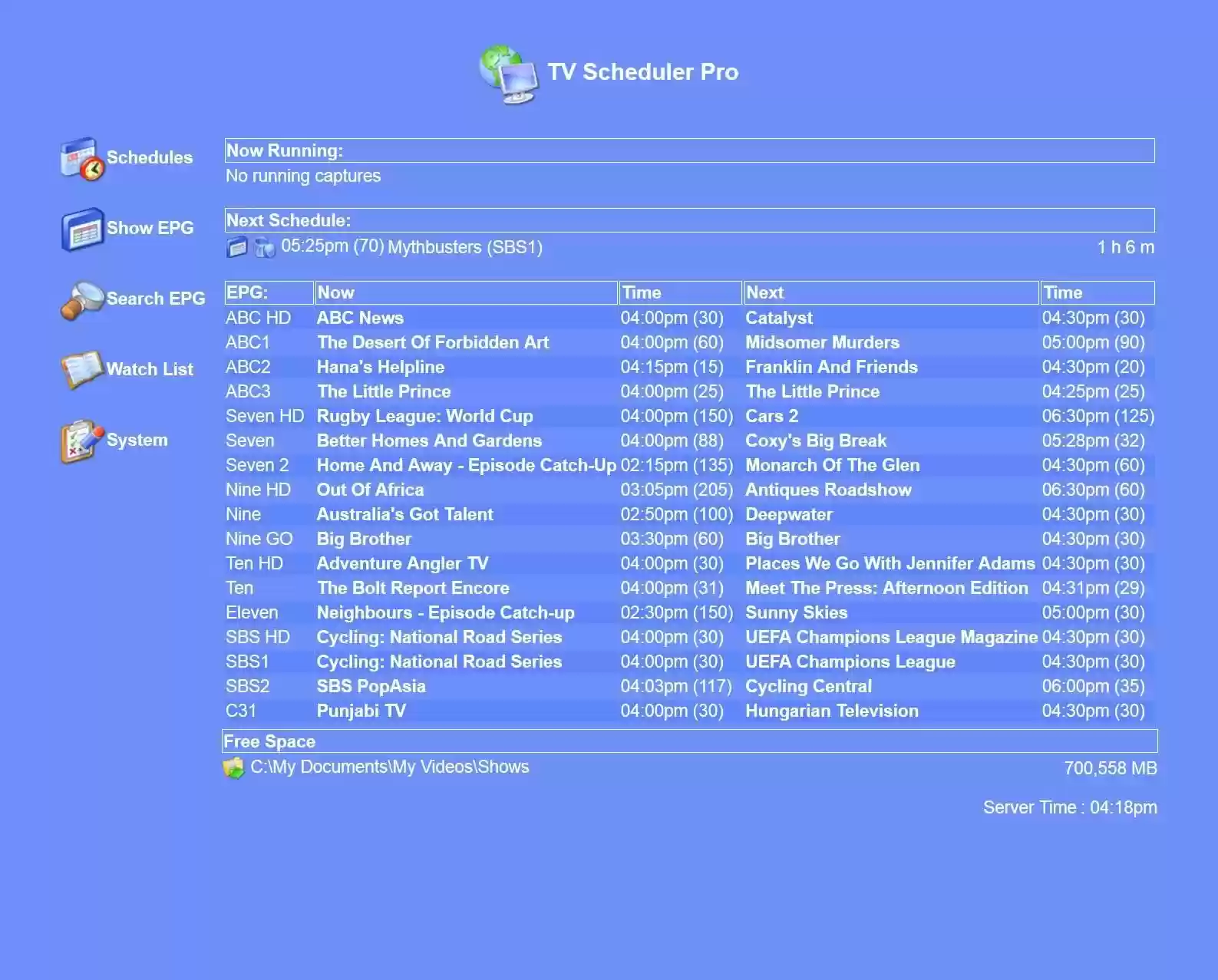This screenshot has width=1218, height=980.
Task: Open ABC News now-playing program
Action: point(360,318)
